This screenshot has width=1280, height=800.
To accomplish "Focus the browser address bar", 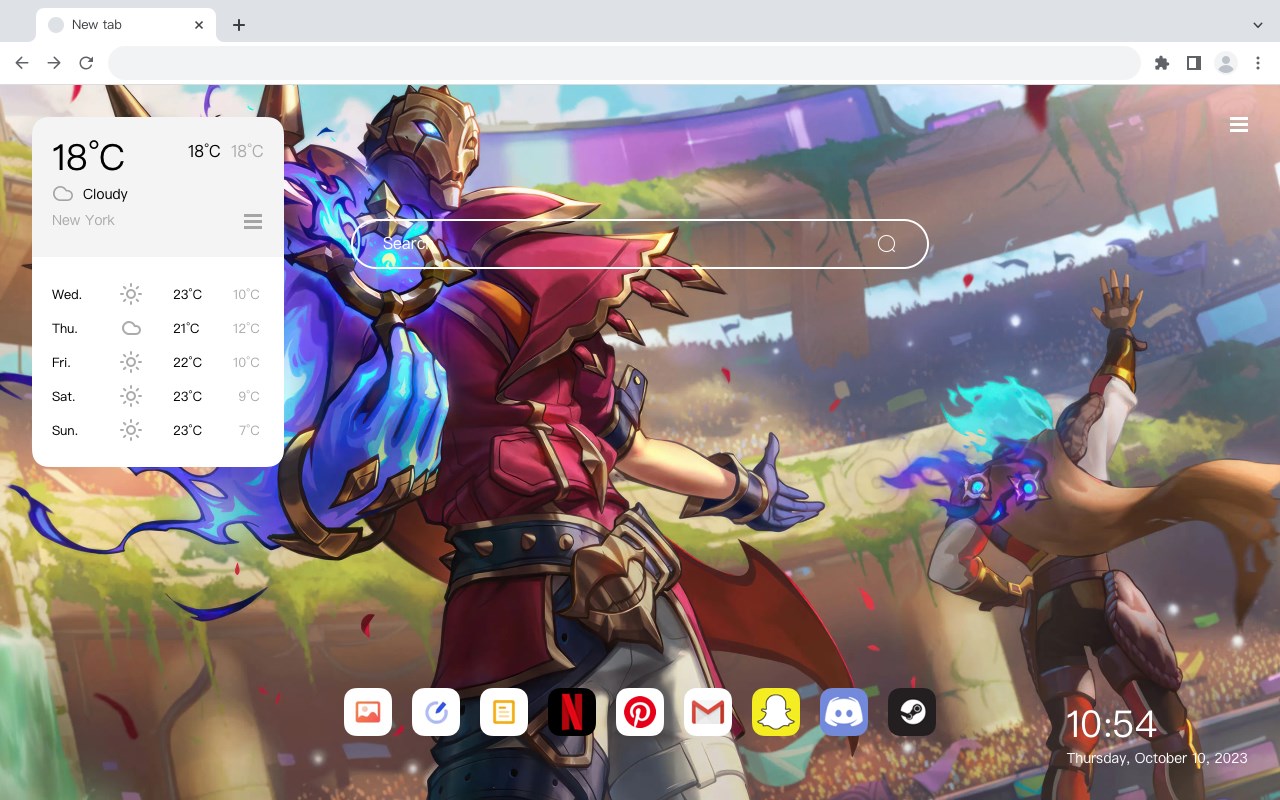I will (x=624, y=63).
